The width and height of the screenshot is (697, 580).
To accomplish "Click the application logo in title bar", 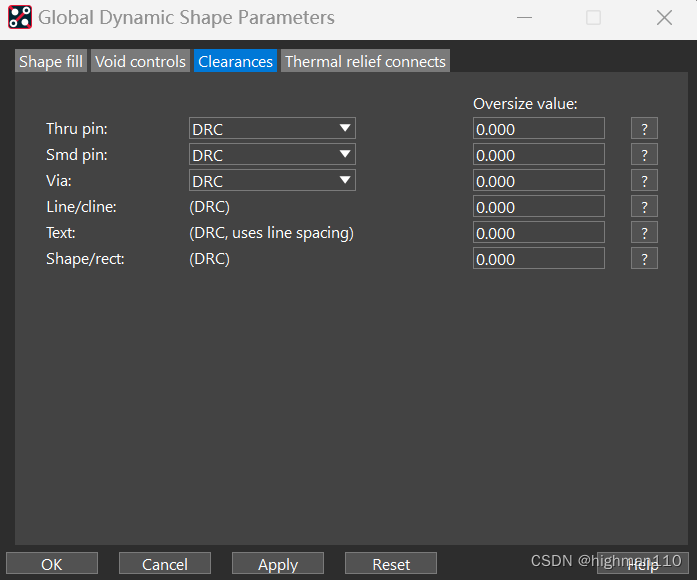I will click(20, 18).
